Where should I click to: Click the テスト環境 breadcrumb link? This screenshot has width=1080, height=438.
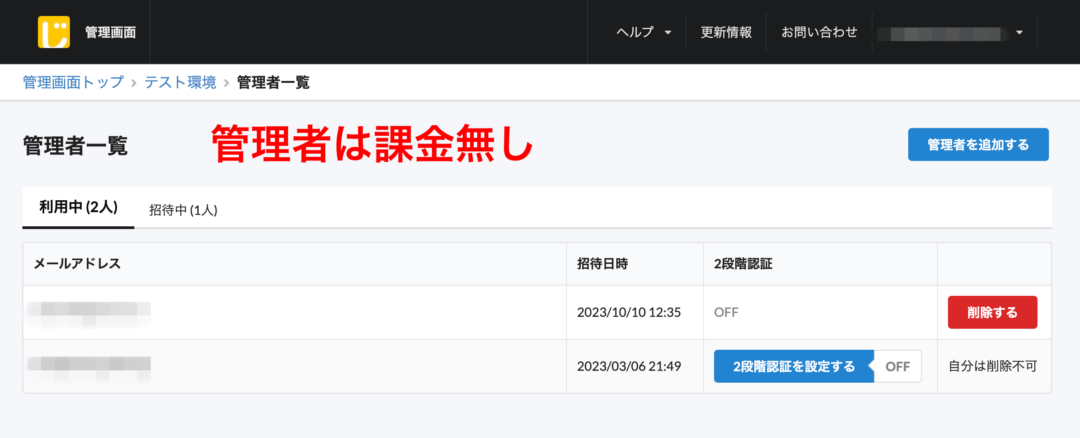coord(180,82)
